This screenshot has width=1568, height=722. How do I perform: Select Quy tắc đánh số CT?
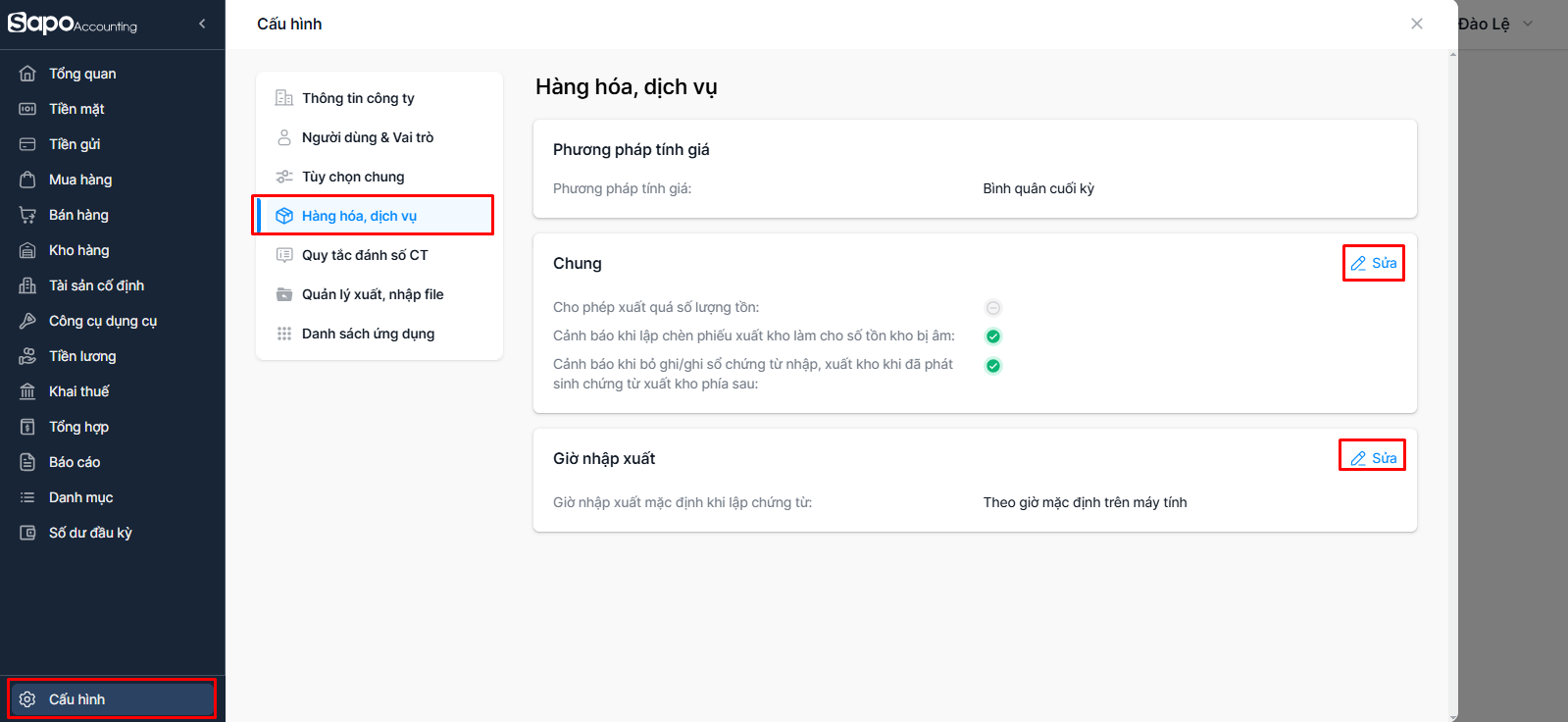pyautogui.click(x=365, y=255)
